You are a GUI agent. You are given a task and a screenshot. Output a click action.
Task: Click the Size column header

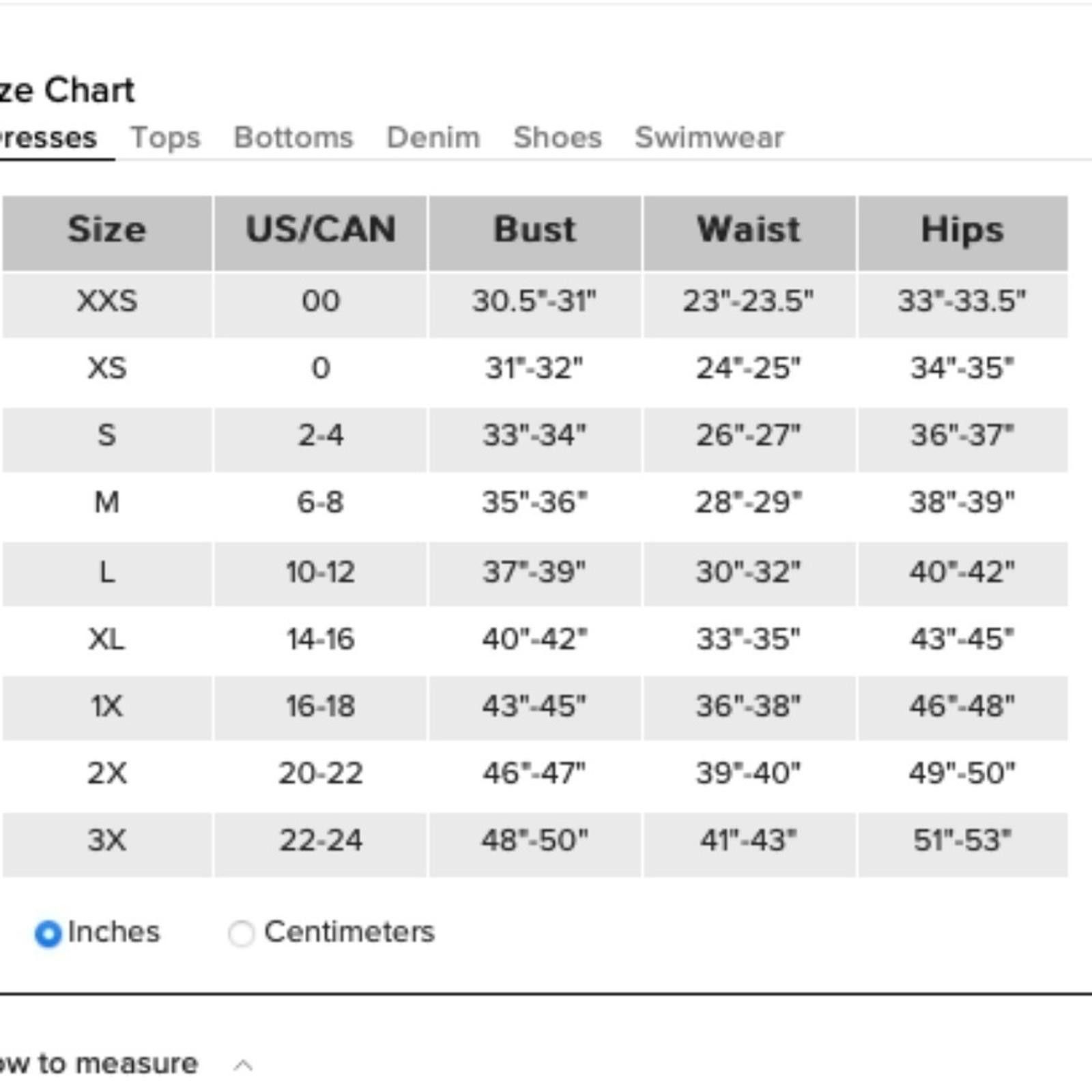tap(106, 233)
